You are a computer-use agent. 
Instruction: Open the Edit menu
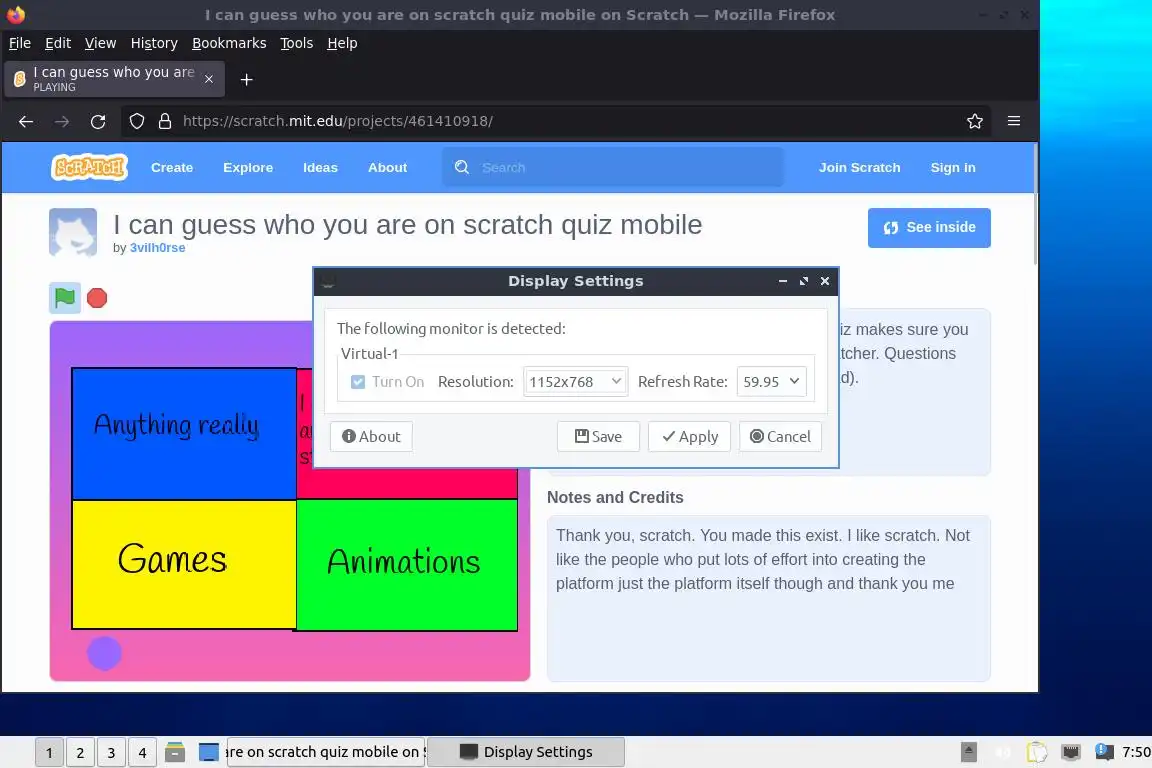point(58,43)
